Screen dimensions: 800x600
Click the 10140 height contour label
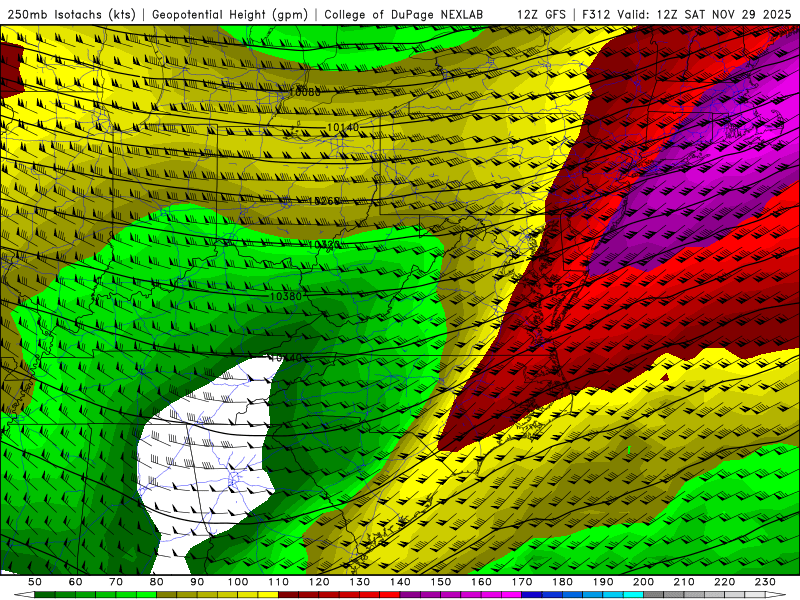pos(343,127)
